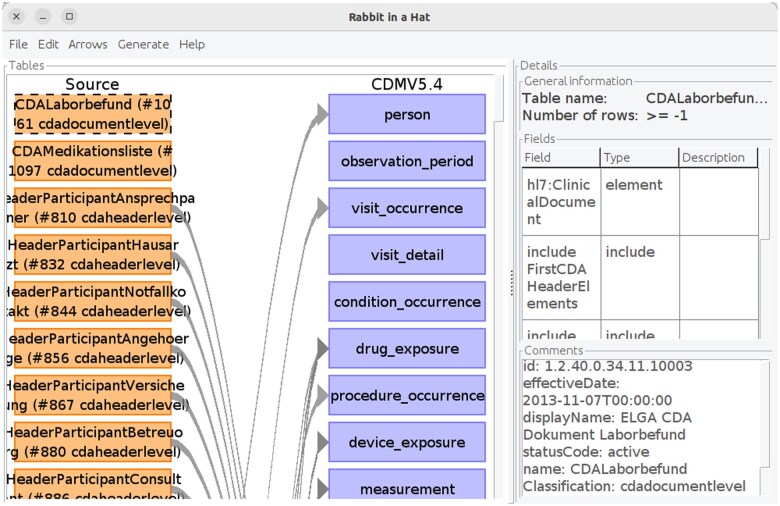Click the Source column heading
Image resolution: width=780 pixels, height=506 pixels.
(x=93, y=84)
